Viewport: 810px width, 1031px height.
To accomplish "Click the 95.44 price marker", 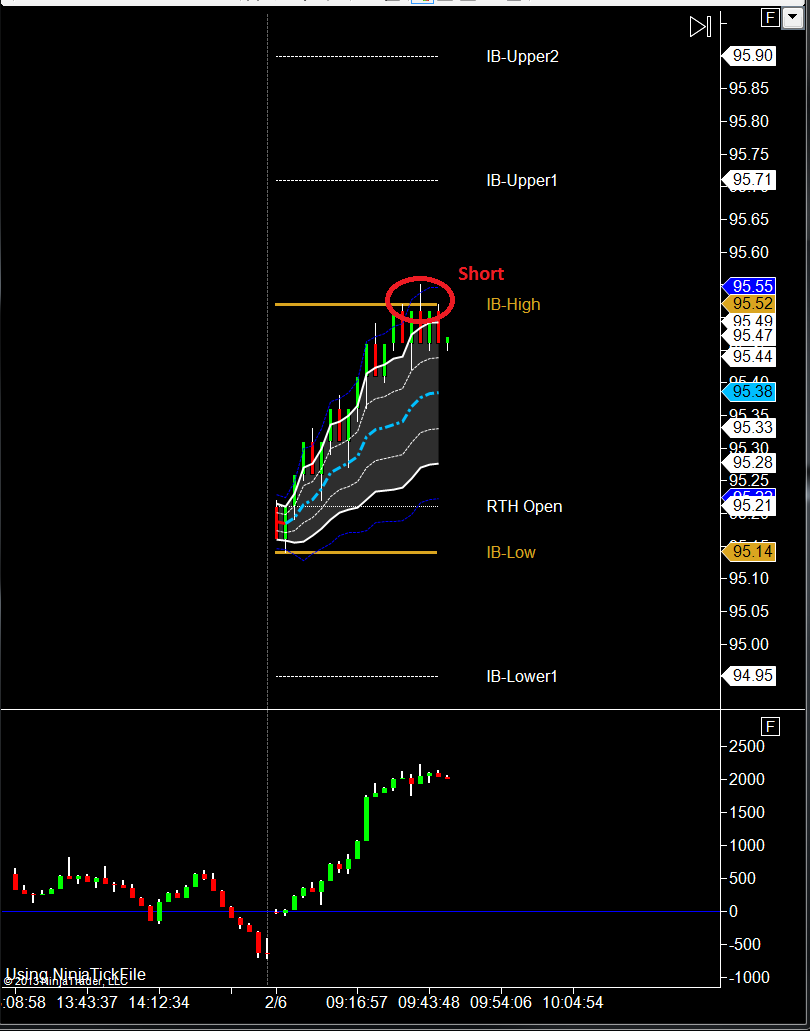I will click(x=749, y=357).
